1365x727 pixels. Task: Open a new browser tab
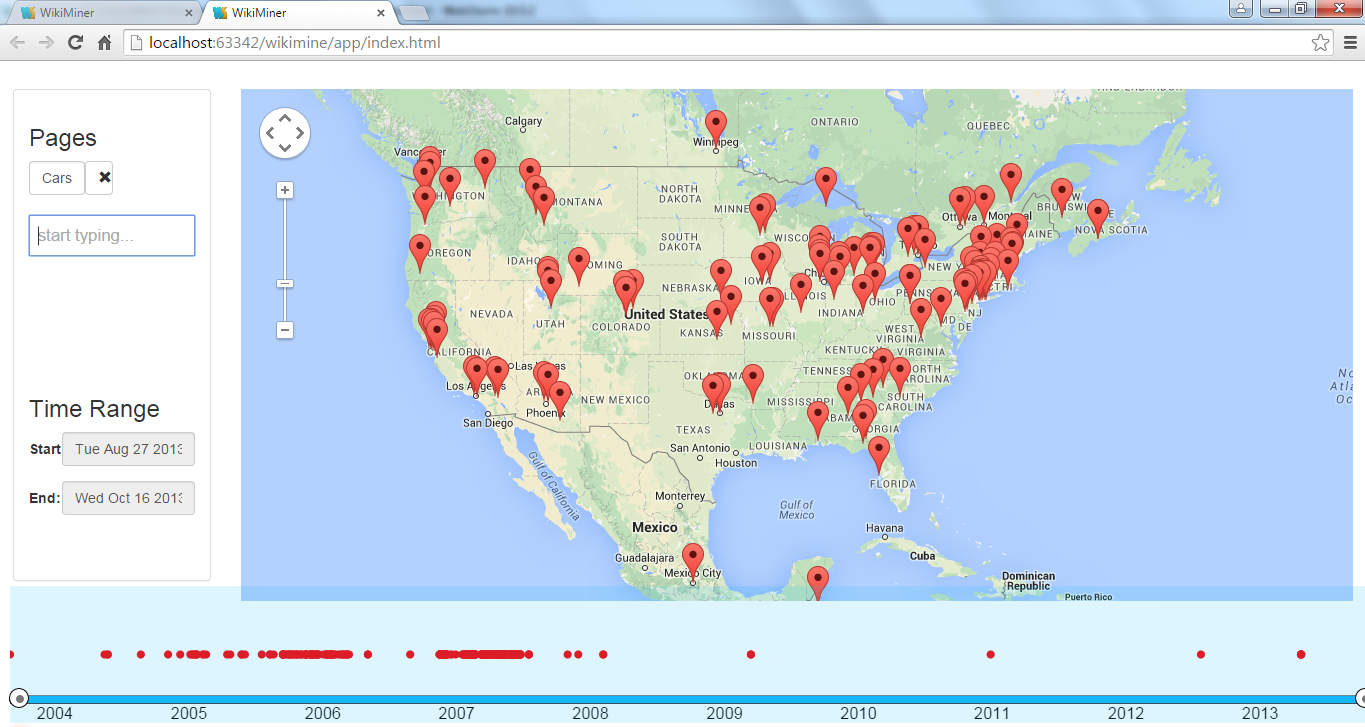click(413, 13)
